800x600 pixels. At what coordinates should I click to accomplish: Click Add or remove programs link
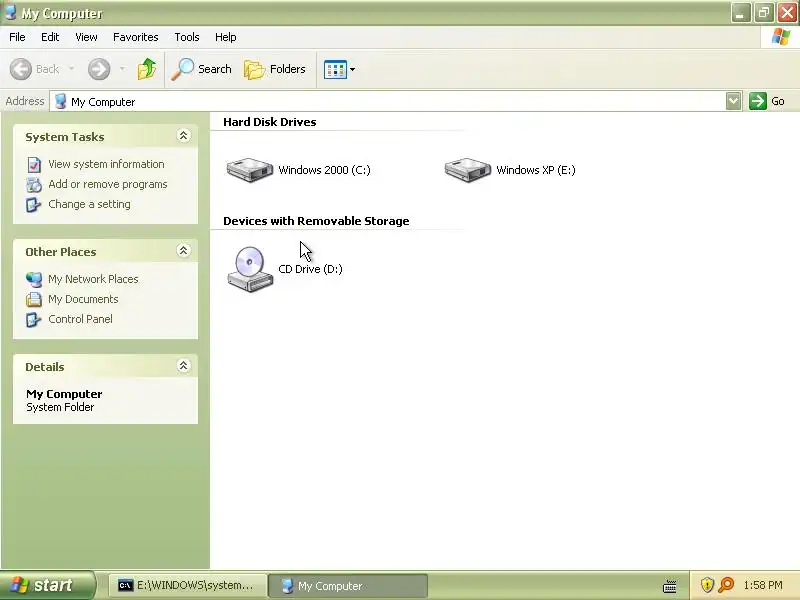coord(108,184)
